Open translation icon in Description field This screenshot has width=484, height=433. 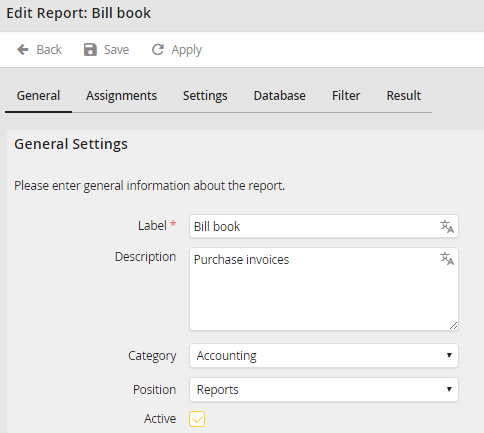point(447,259)
